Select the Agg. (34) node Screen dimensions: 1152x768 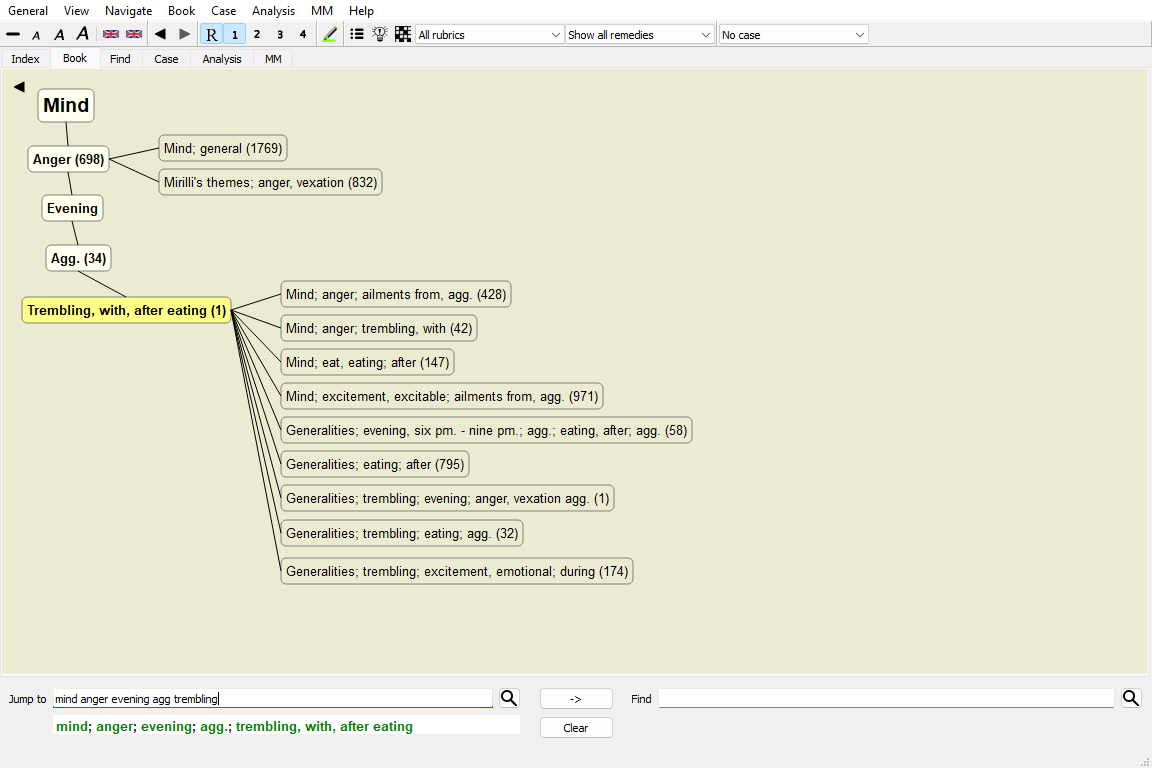click(79, 259)
